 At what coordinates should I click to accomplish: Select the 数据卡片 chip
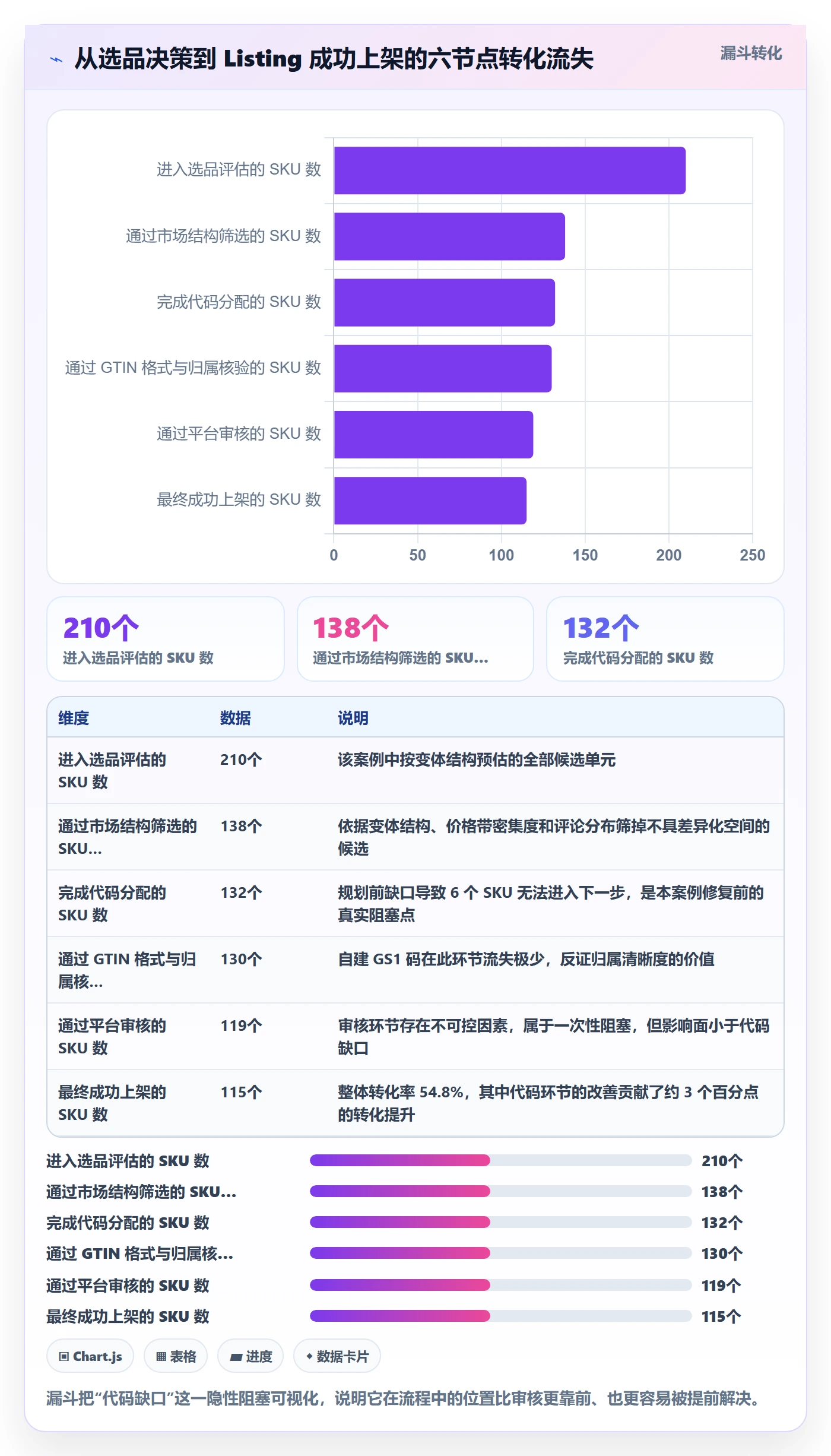coord(337,1356)
